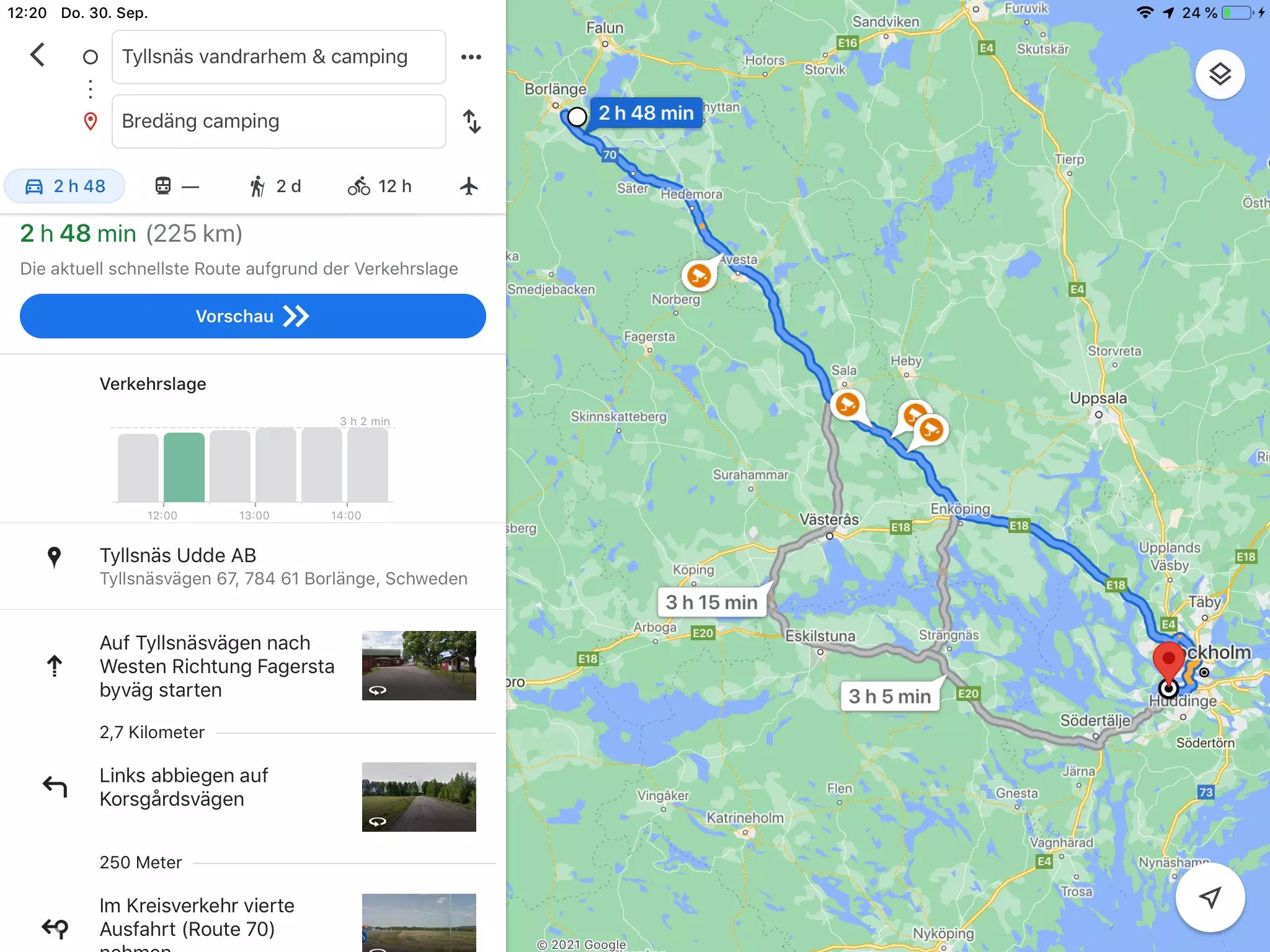
Task: Choose the alternate 3 h 5 min route
Action: point(890,696)
